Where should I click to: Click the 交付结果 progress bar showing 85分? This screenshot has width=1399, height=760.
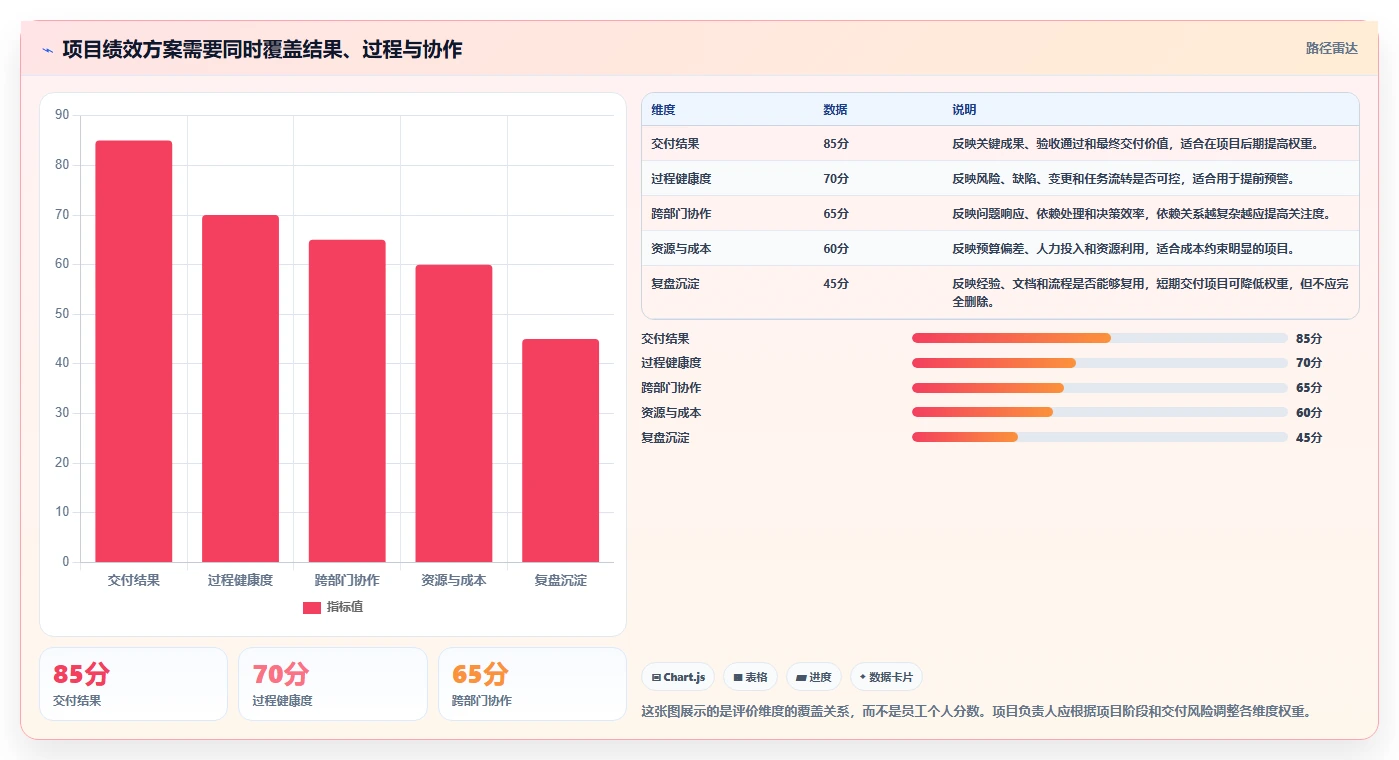pyautogui.click(x=1100, y=338)
